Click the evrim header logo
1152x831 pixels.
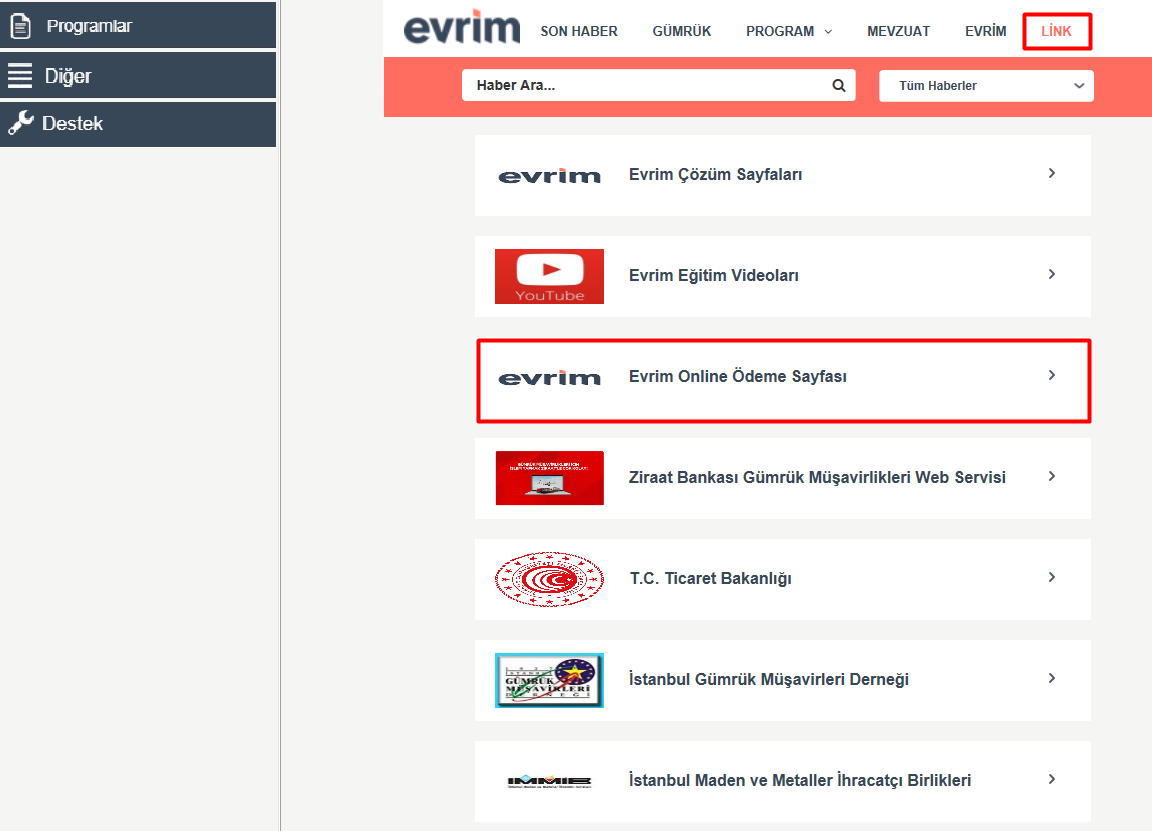point(461,27)
